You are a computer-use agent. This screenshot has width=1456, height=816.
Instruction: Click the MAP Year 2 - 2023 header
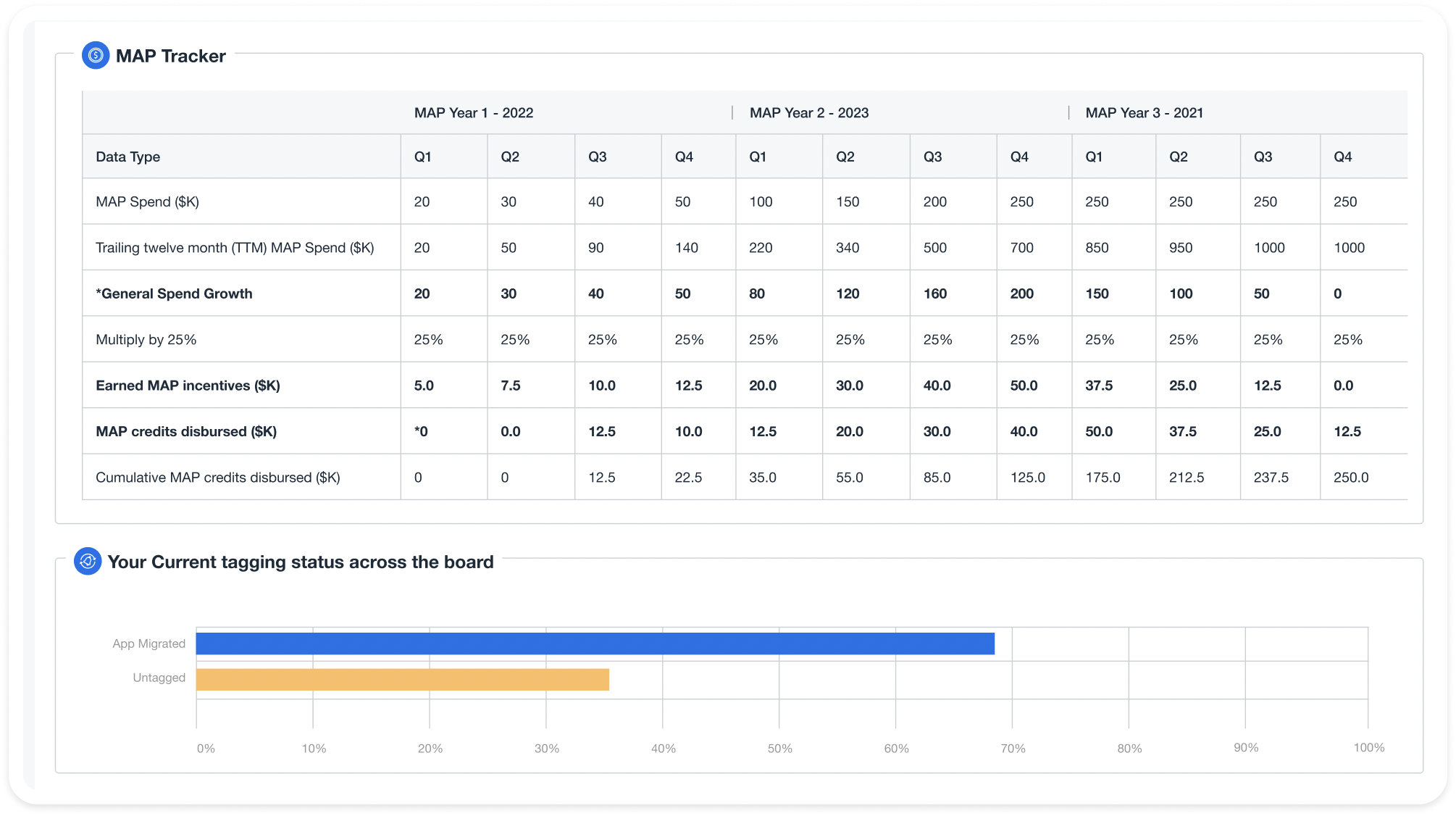tap(808, 113)
